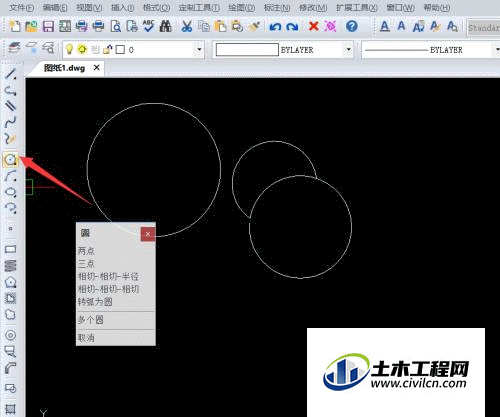The height and width of the screenshot is (417, 500).
Task: Open the 编辑(E) menu
Action: click(x=55, y=7)
